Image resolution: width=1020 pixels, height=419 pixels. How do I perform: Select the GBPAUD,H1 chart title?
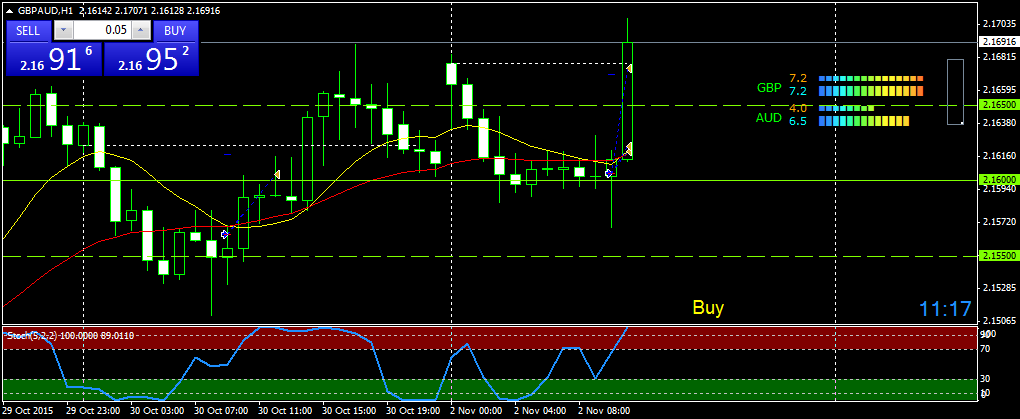45,10
